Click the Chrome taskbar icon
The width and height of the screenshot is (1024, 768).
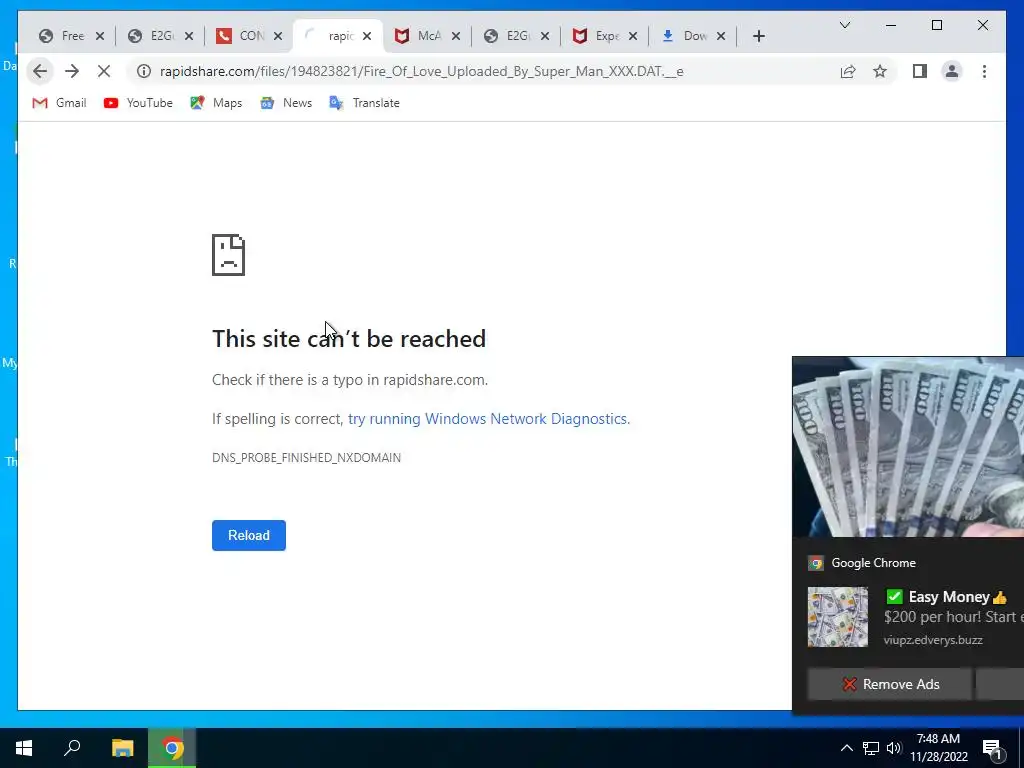pyautogui.click(x=172, y=748)
